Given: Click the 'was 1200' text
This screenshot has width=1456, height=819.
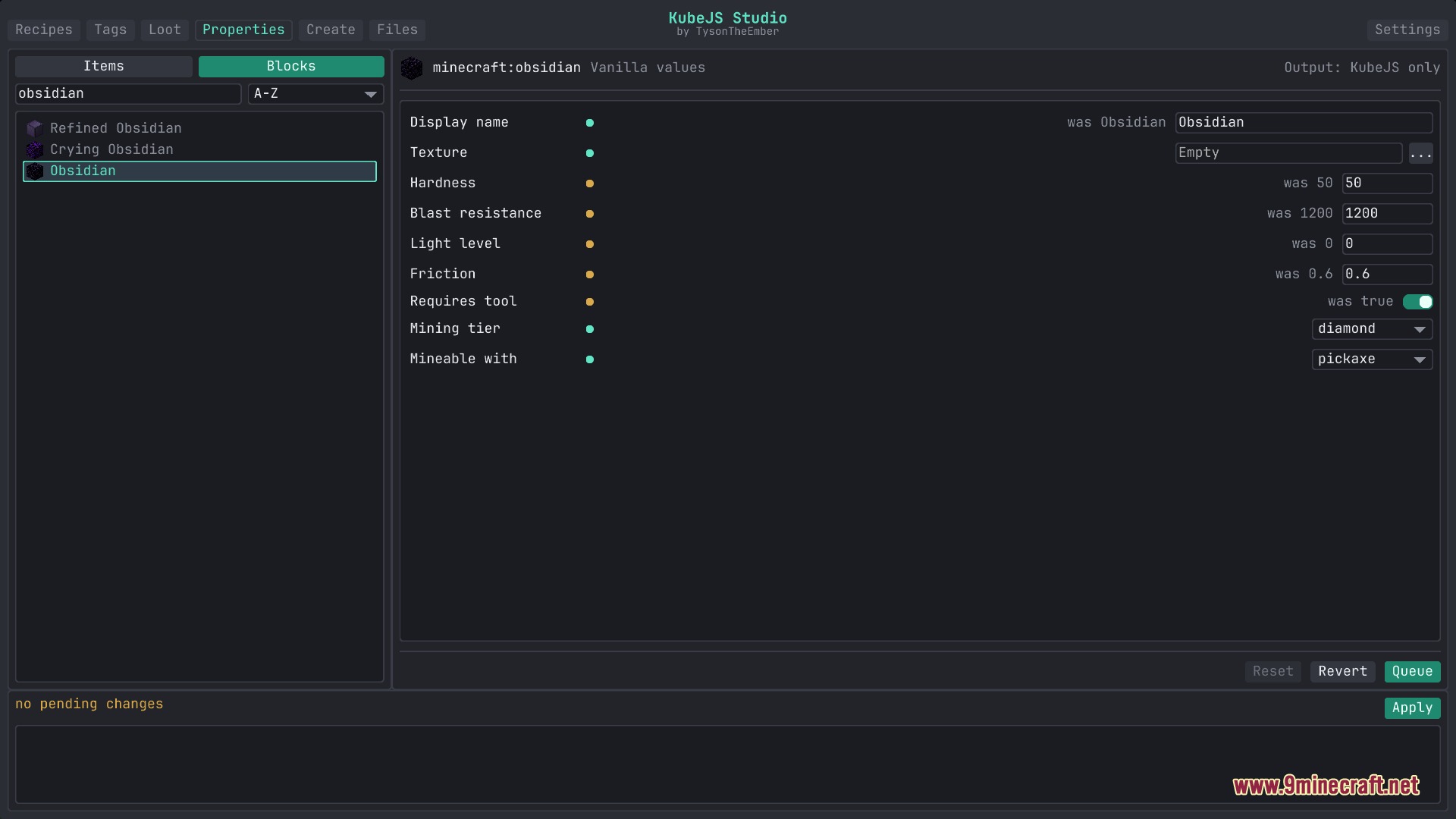Looking at the screenshot, I should coord(1300,213).
